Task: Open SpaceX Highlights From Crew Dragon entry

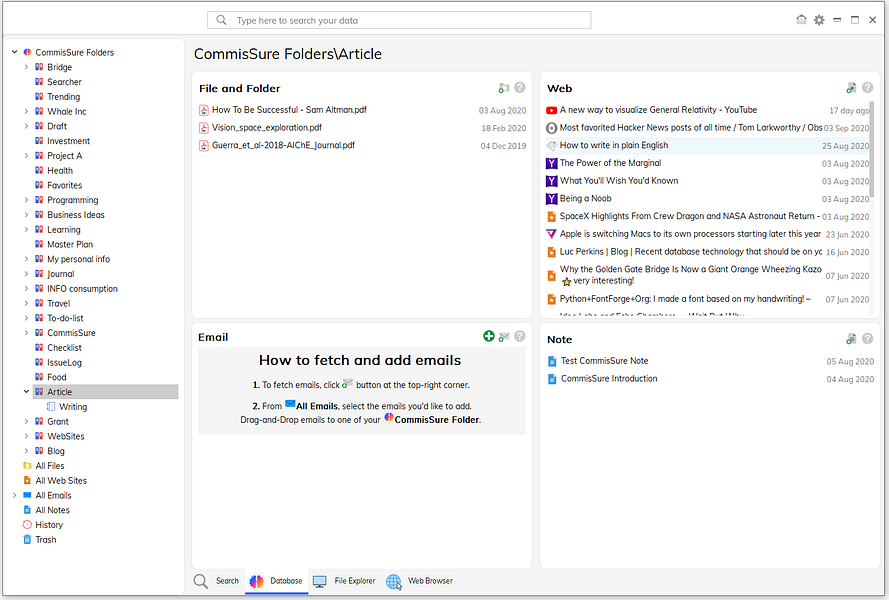Action: point(689,216)
